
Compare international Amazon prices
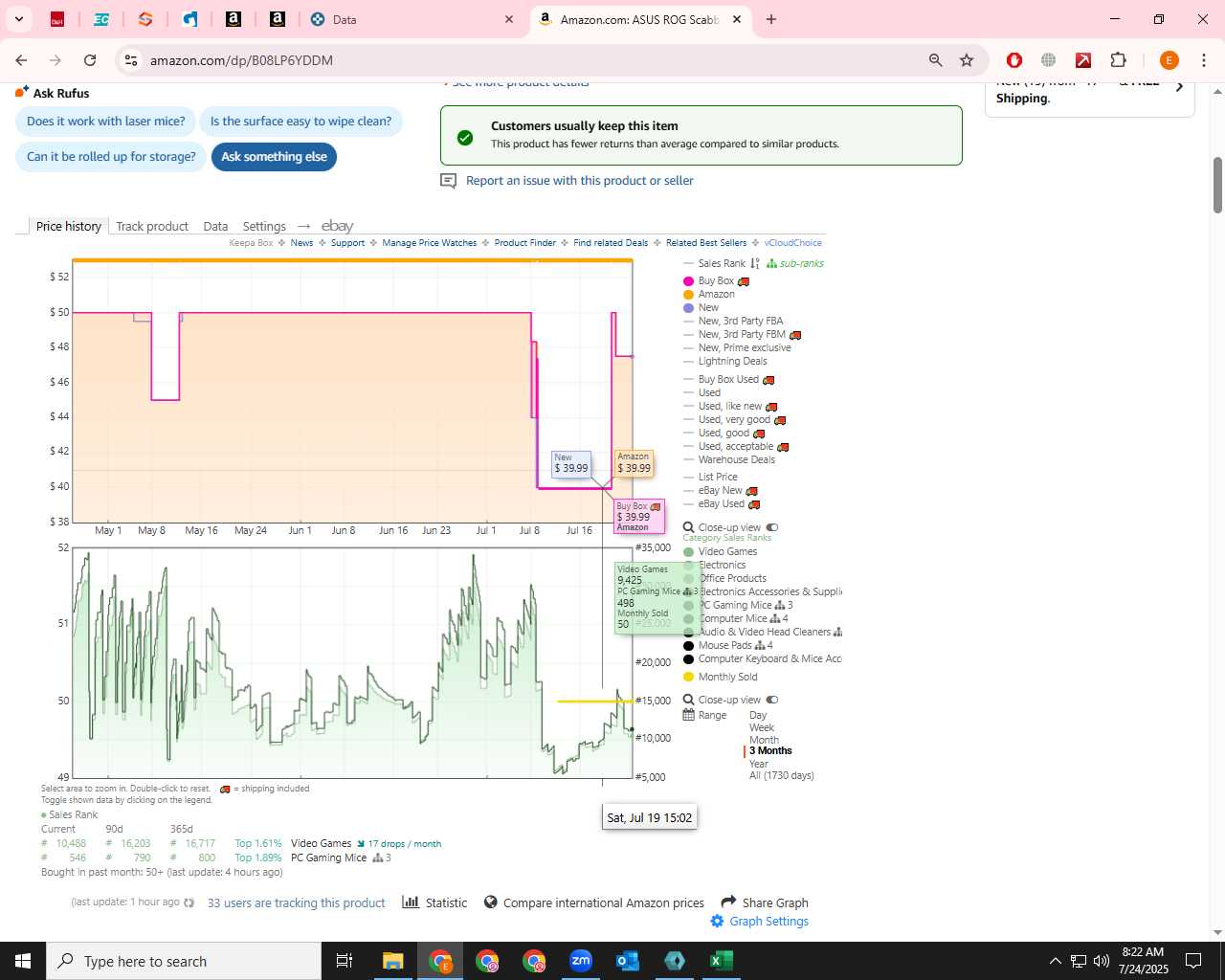603,903
